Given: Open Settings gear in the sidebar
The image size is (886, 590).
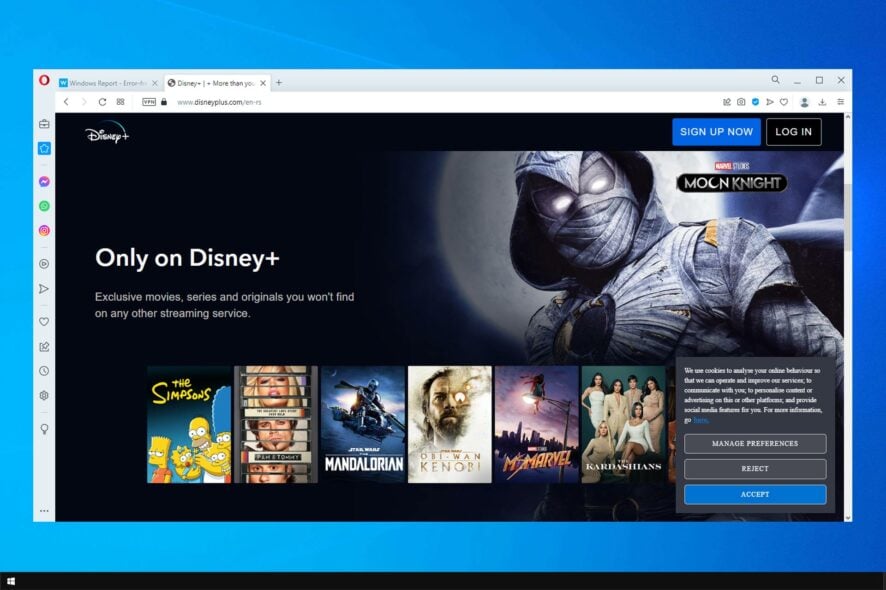Looking at the screenshot, I should click(x=44, y=396).
